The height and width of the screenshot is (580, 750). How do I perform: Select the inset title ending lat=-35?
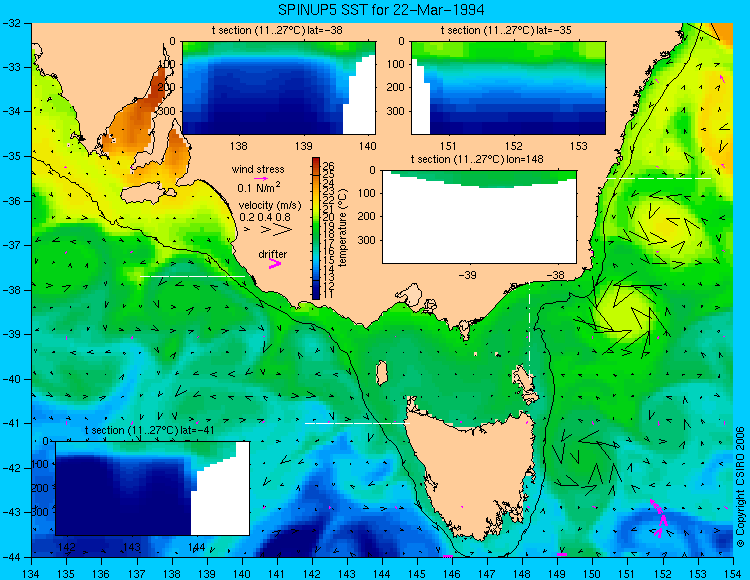[506, 31]
